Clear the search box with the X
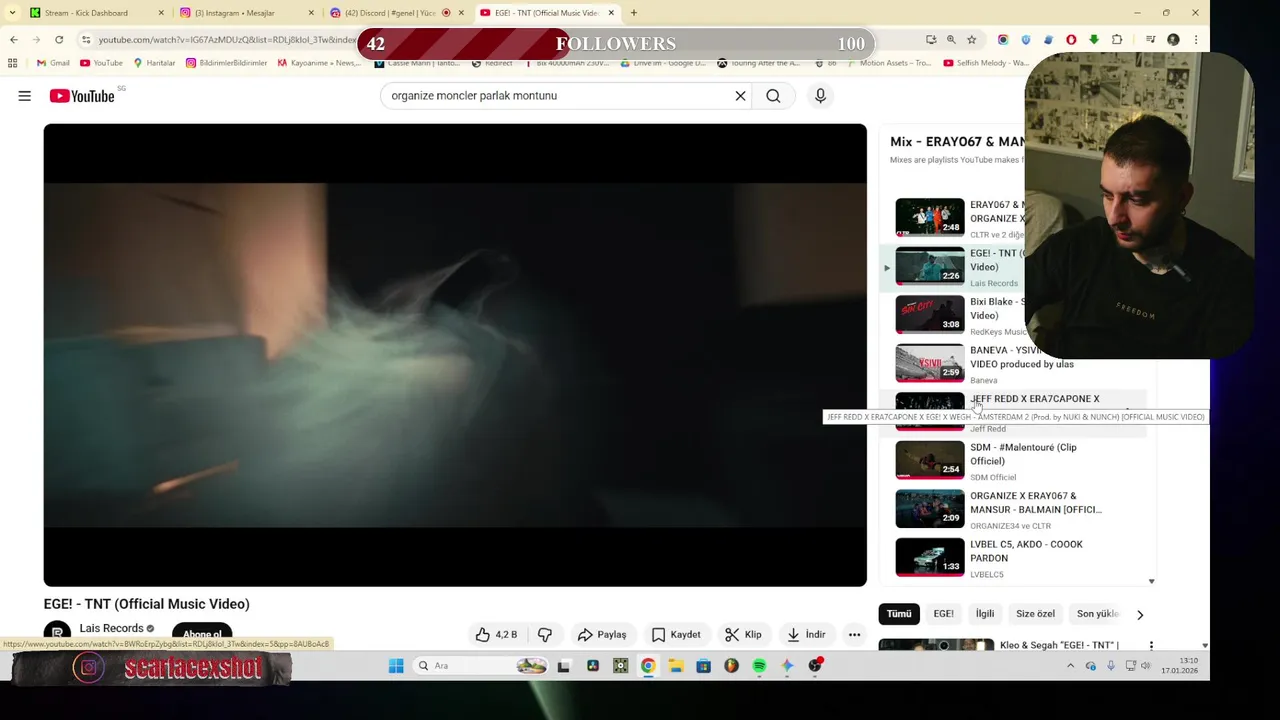 (740, 96)
